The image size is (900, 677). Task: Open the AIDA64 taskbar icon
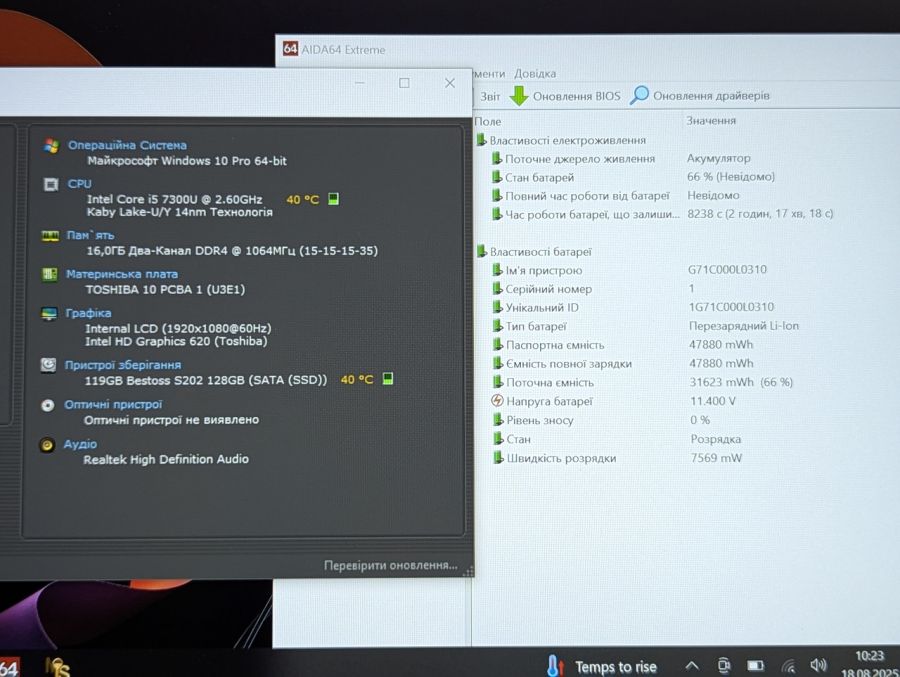point(9,667)
